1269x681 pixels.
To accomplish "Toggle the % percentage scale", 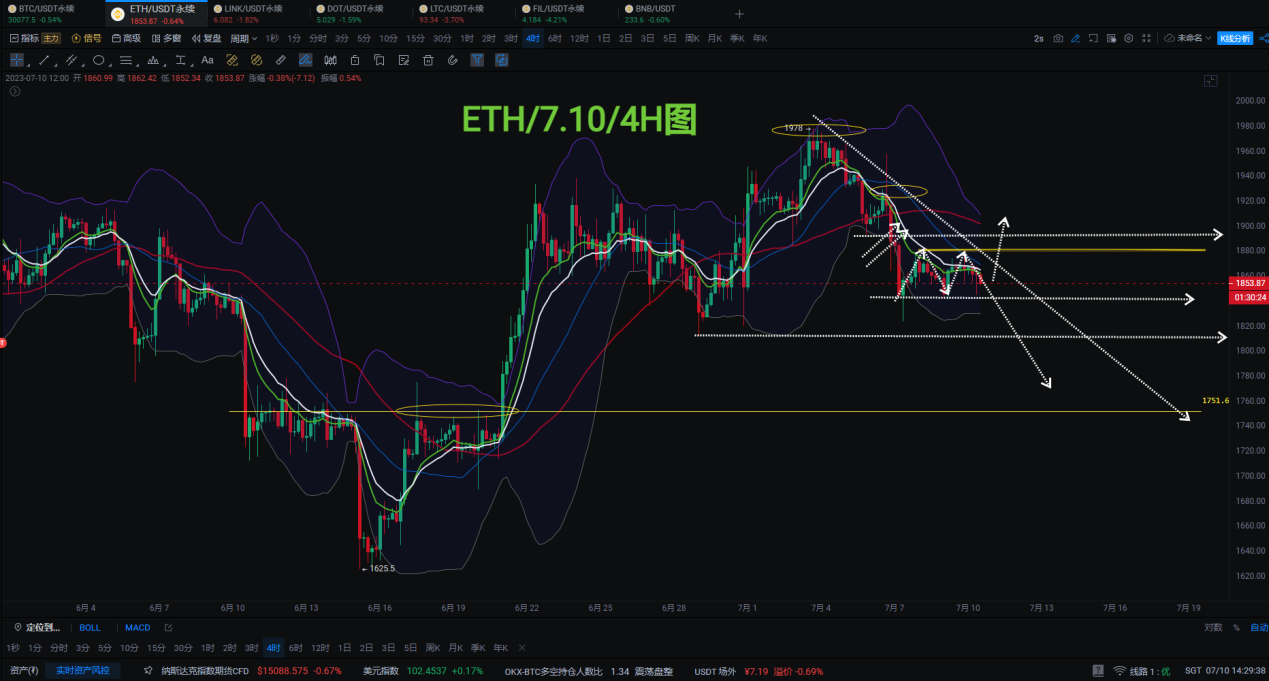I will tap(1236, 628).
